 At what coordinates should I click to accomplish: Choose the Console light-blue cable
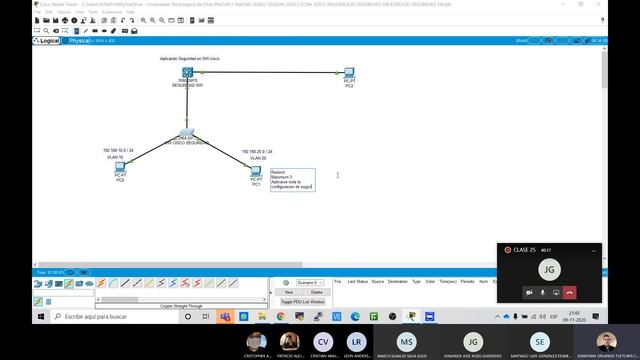coord(113,283)
